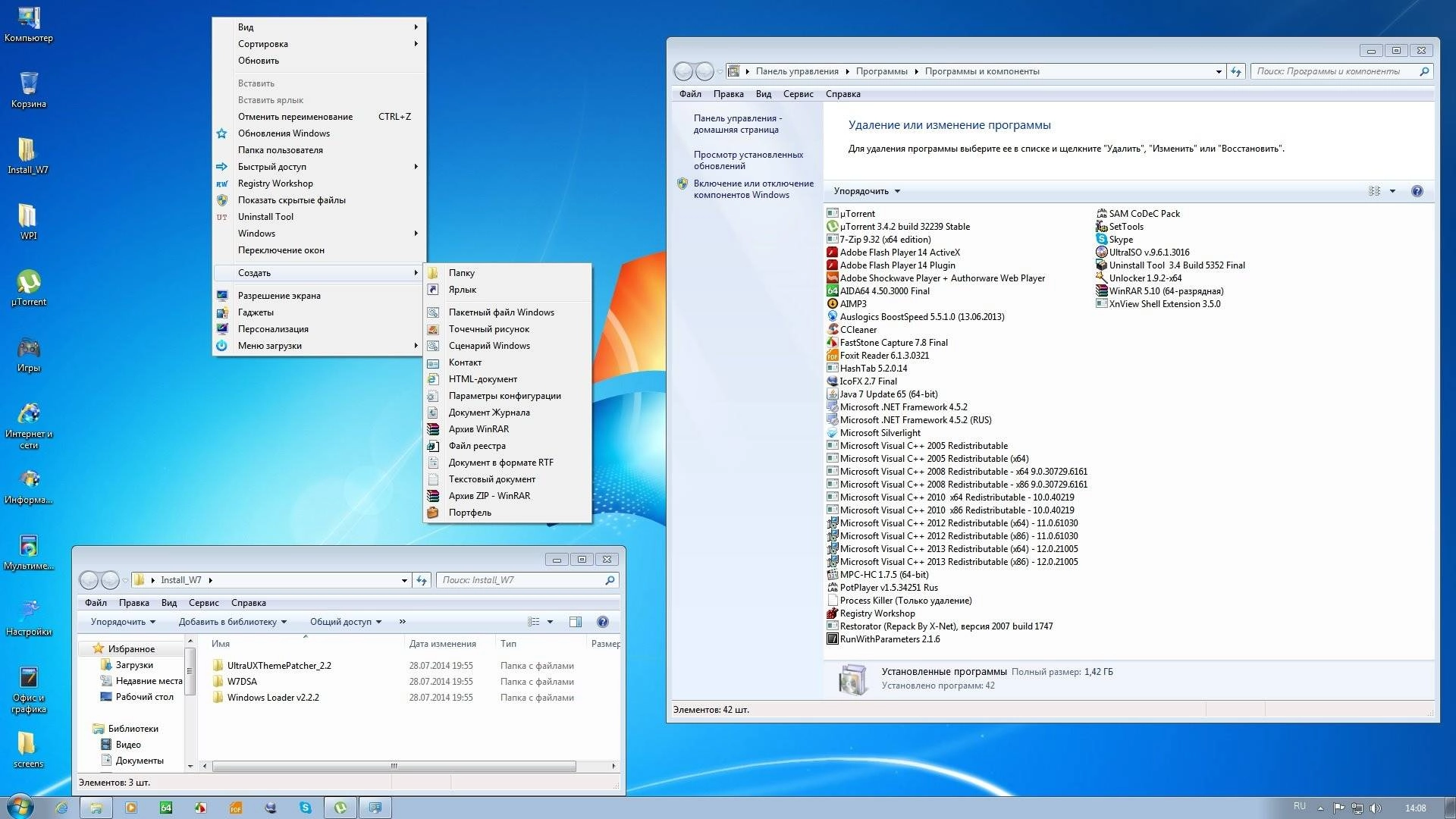Open the Офис и графика desktop icon
The image size is (1456, 819).
pyautogui.click(x=28, y=689)
